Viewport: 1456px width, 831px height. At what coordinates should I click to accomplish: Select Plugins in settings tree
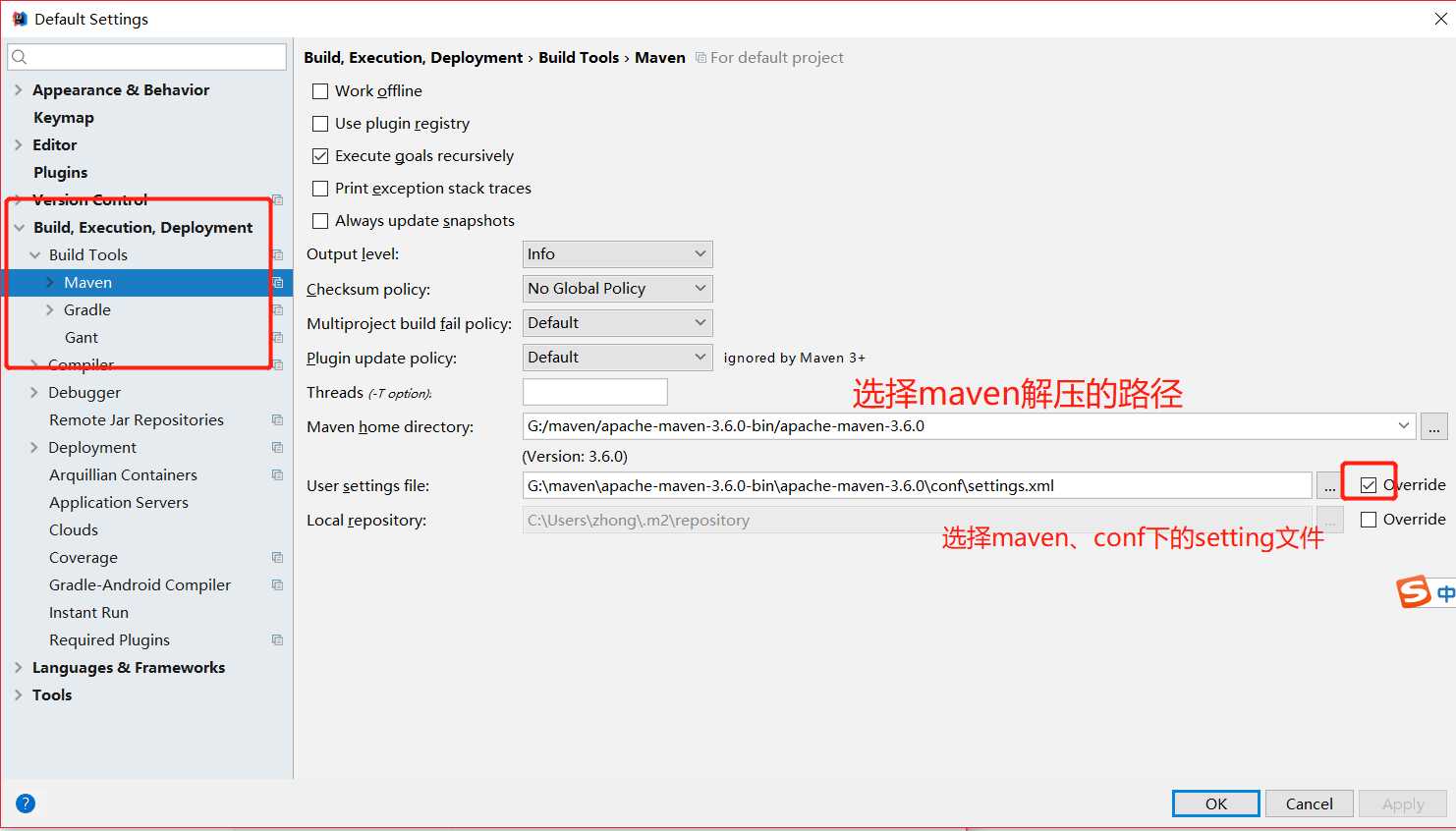click(x=60, y=172)
